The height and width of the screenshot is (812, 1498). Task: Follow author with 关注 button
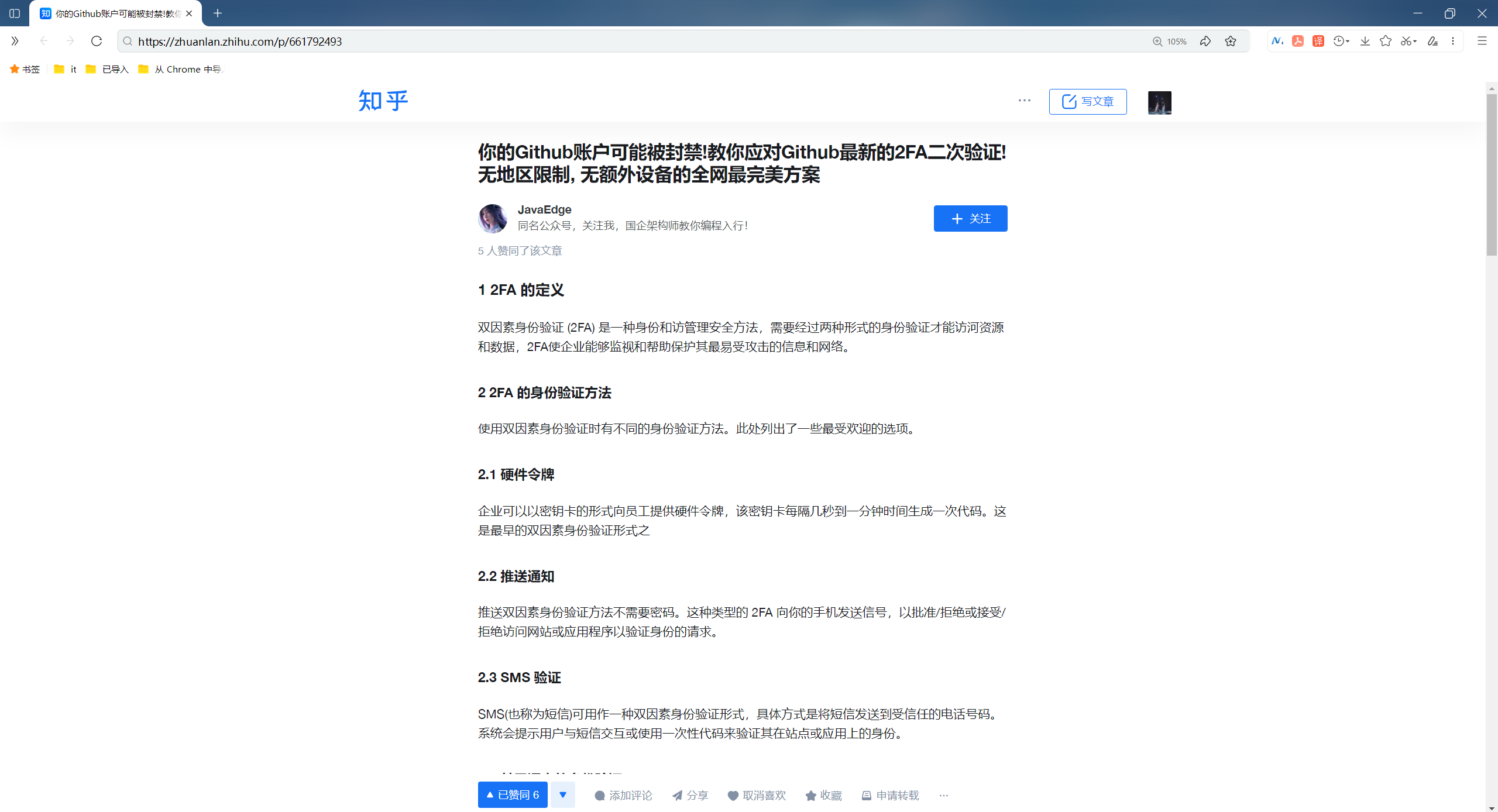coord(971,218)
